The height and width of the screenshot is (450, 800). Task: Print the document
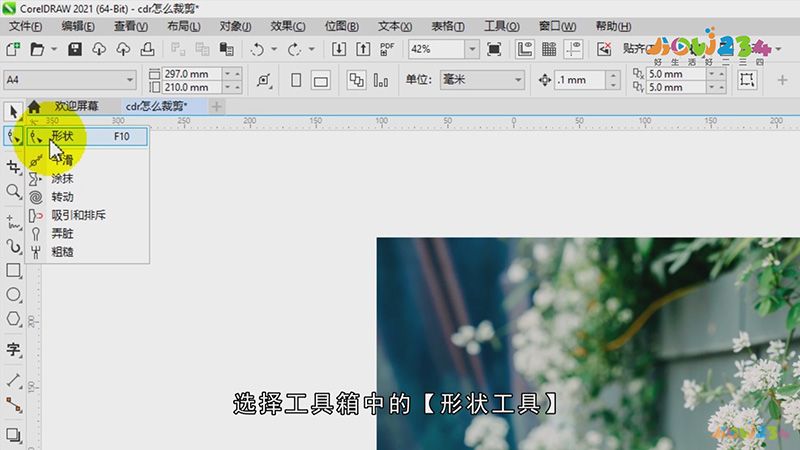147,49
